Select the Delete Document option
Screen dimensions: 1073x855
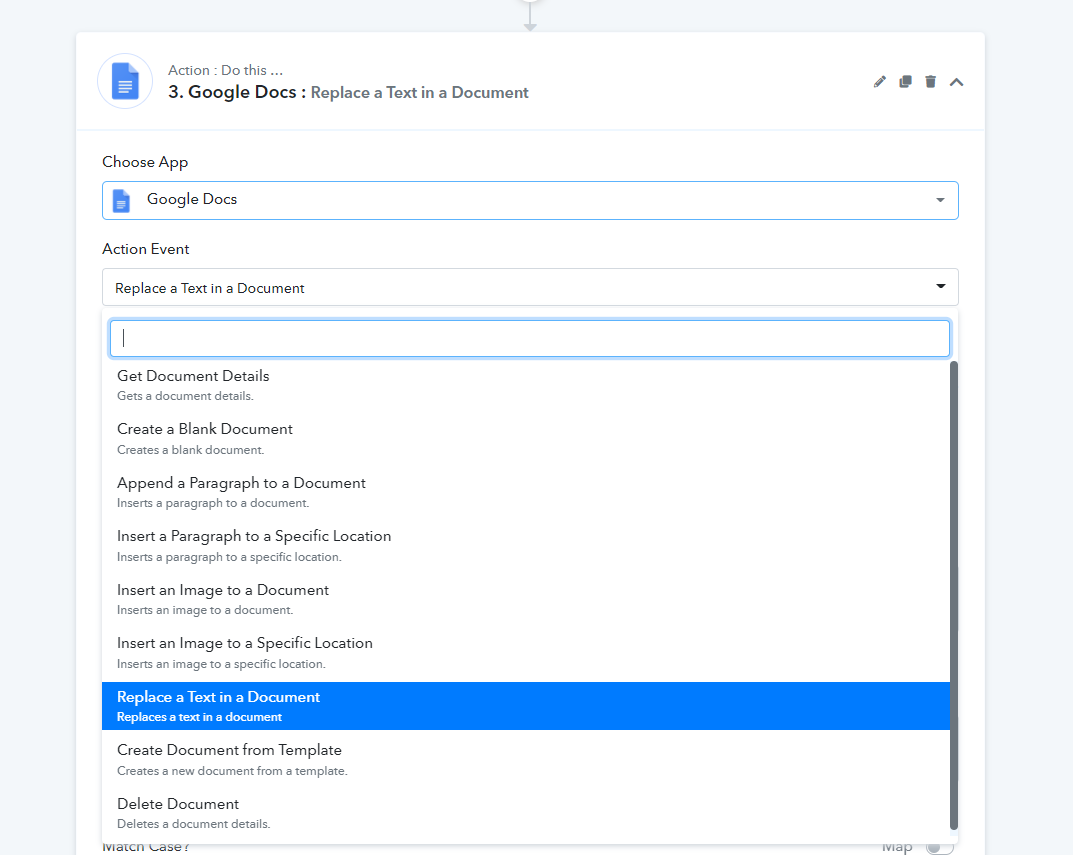click(526, 813)
